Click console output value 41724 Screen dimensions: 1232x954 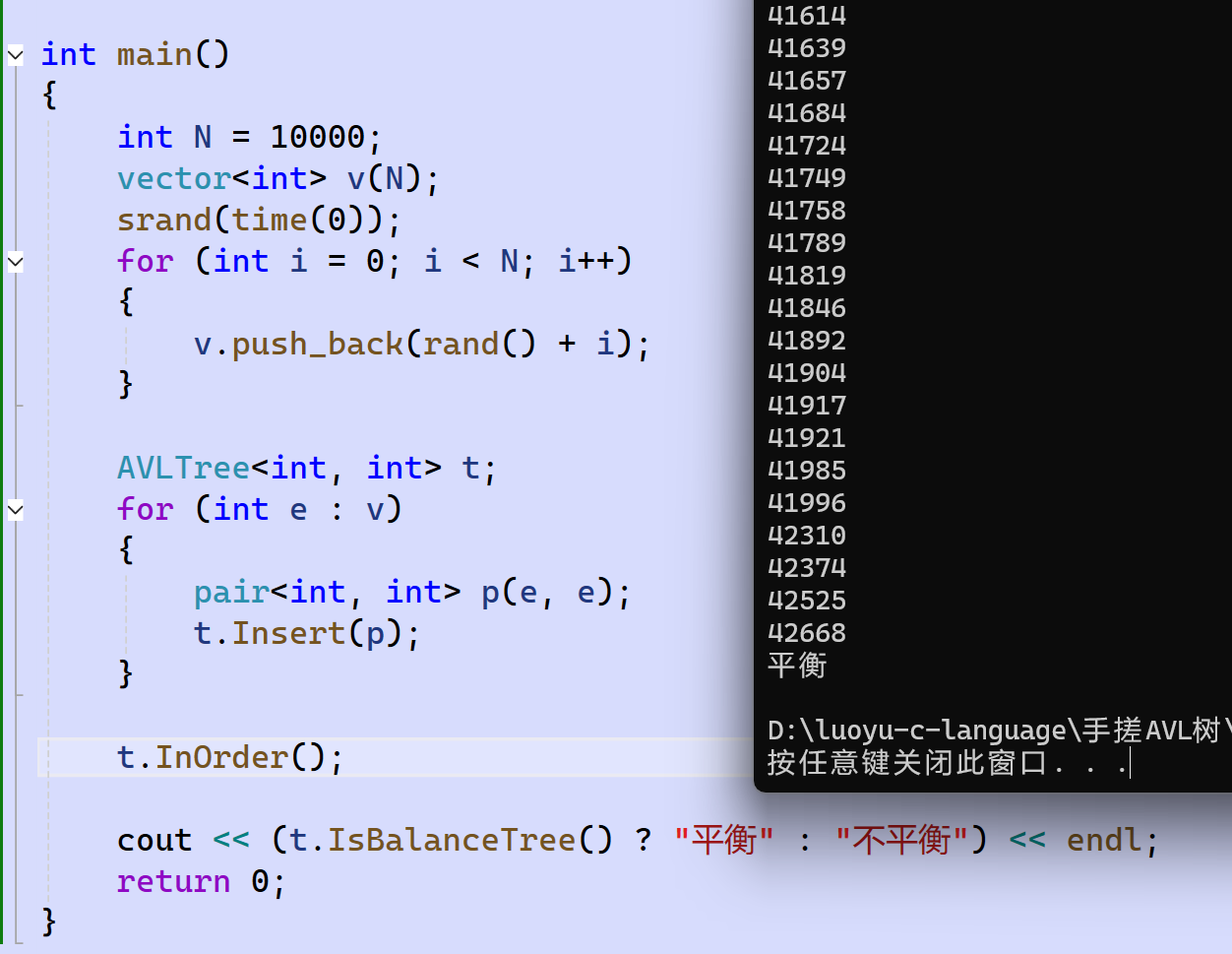(807, 146)
